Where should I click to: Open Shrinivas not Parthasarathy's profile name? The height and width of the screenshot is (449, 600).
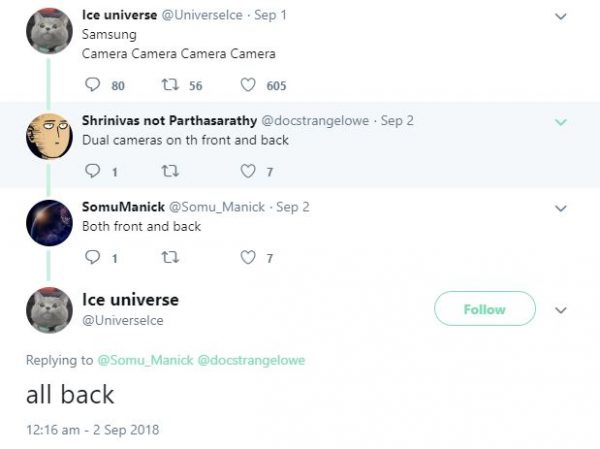(x=169, y=121)
